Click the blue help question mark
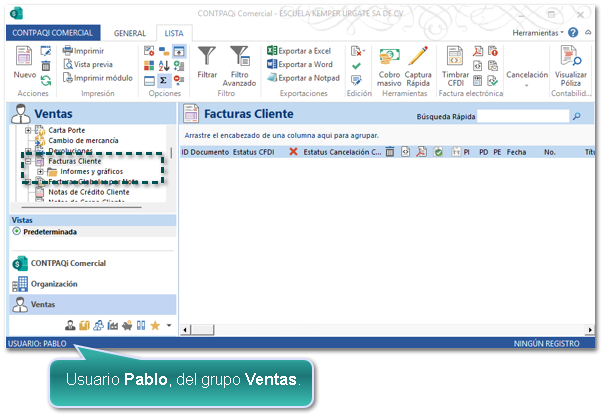This screenshot has width=610, height=419. (x=573, y=33)
